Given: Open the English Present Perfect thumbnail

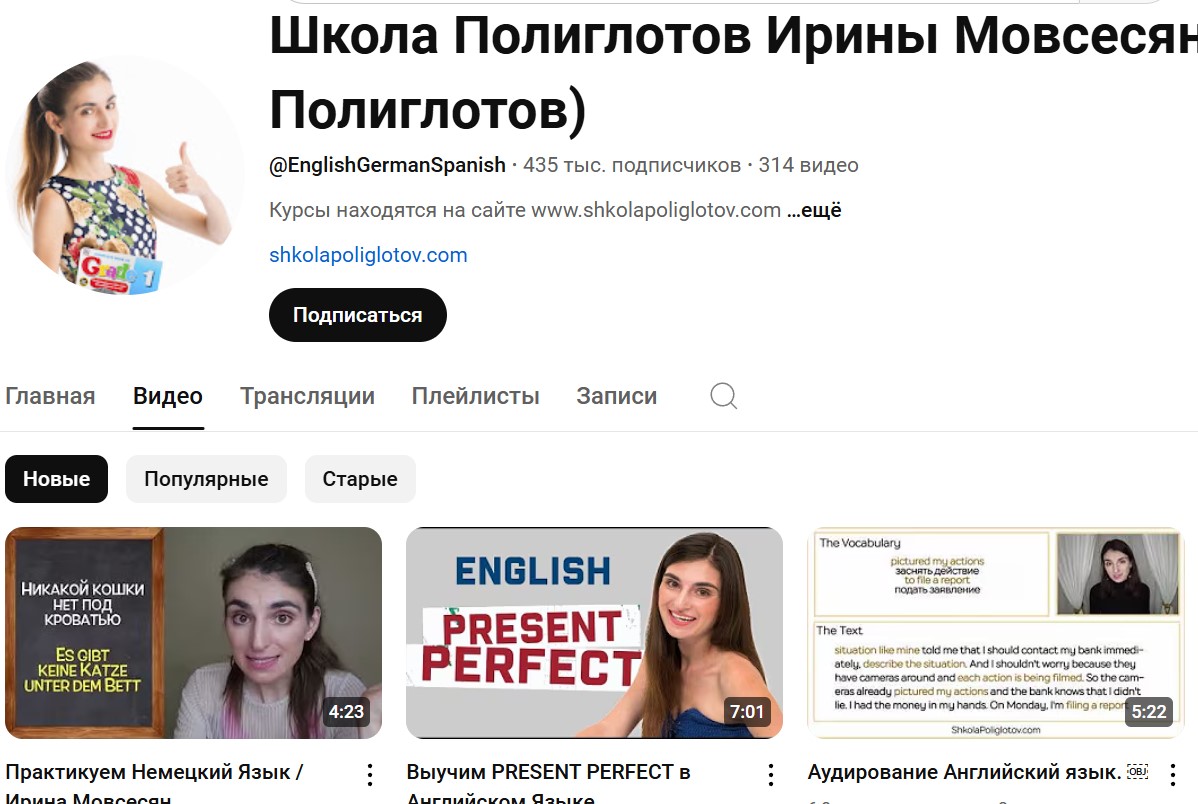Looking at the screenshot, I should click(594, 633).
